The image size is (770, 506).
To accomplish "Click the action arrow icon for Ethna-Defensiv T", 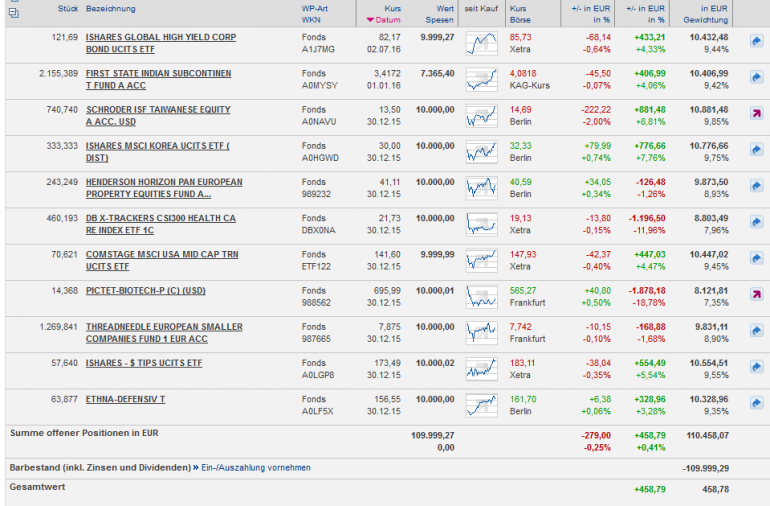I will pos(756,404).
